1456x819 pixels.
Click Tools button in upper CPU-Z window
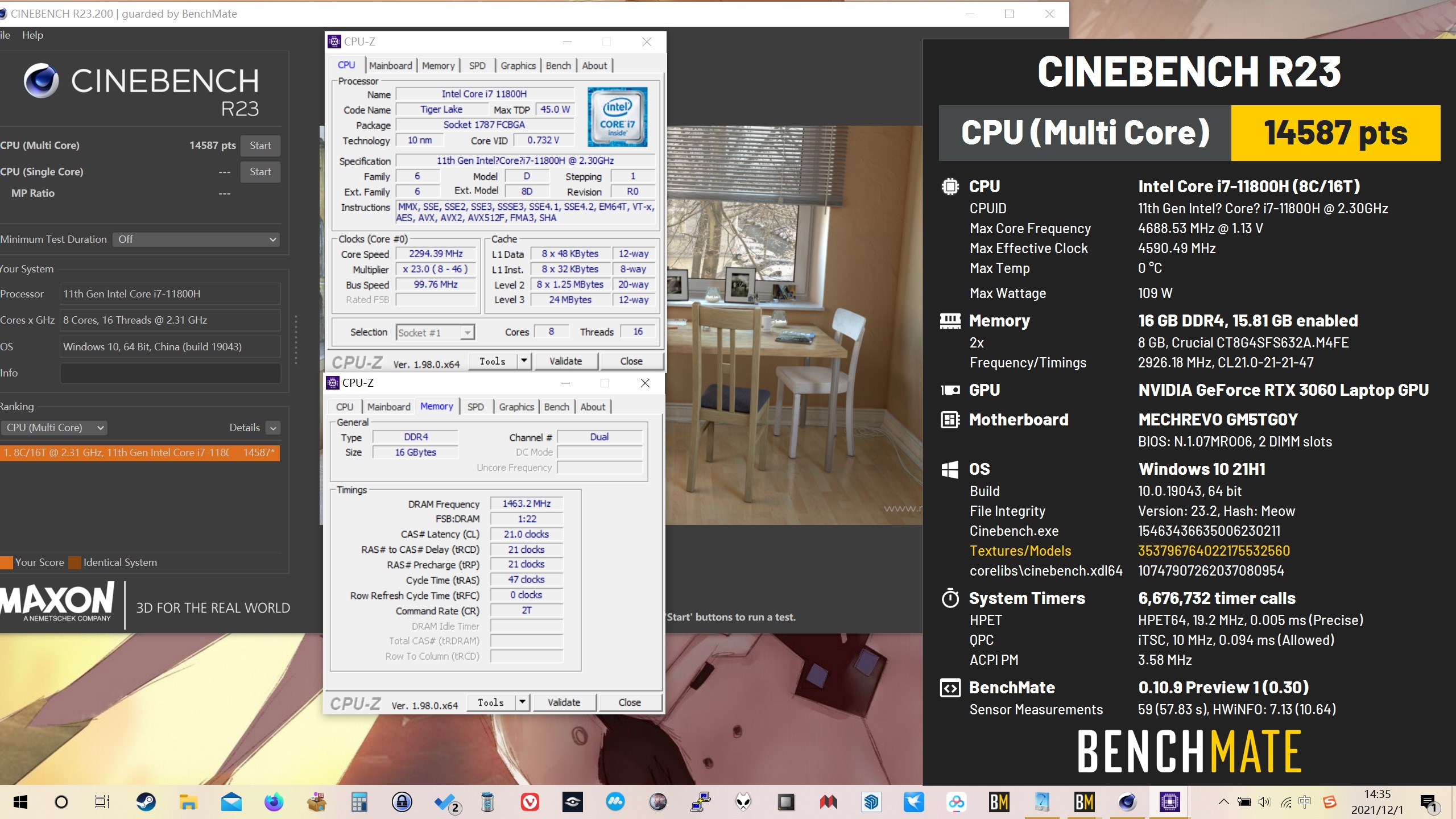493,361
